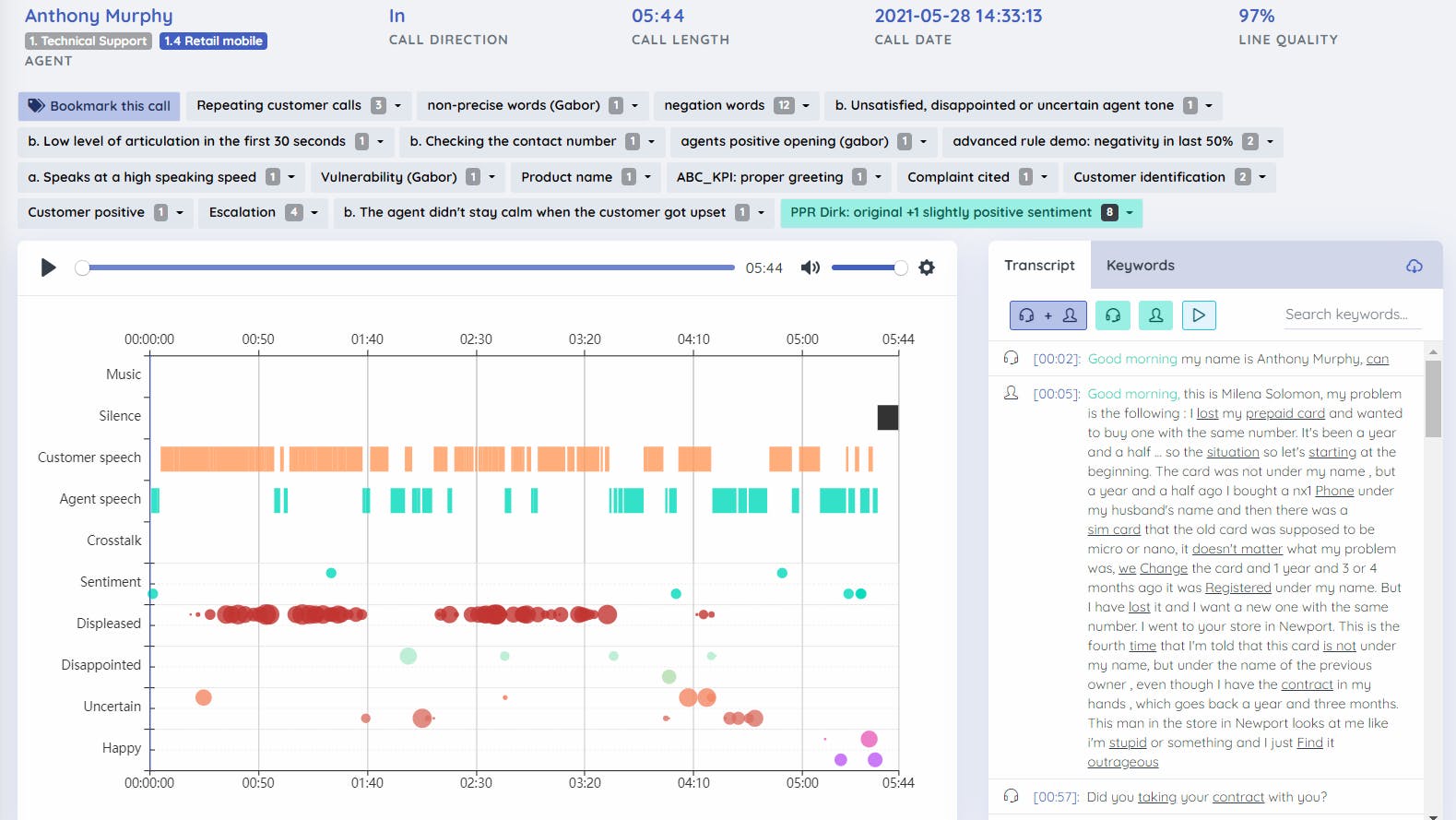Click the 1.4 Retail mobile badge

pyautogui.click(x=213, y=41)
